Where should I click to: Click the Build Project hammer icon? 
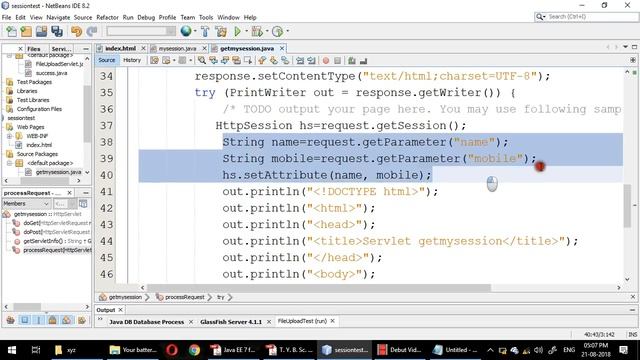205,31
